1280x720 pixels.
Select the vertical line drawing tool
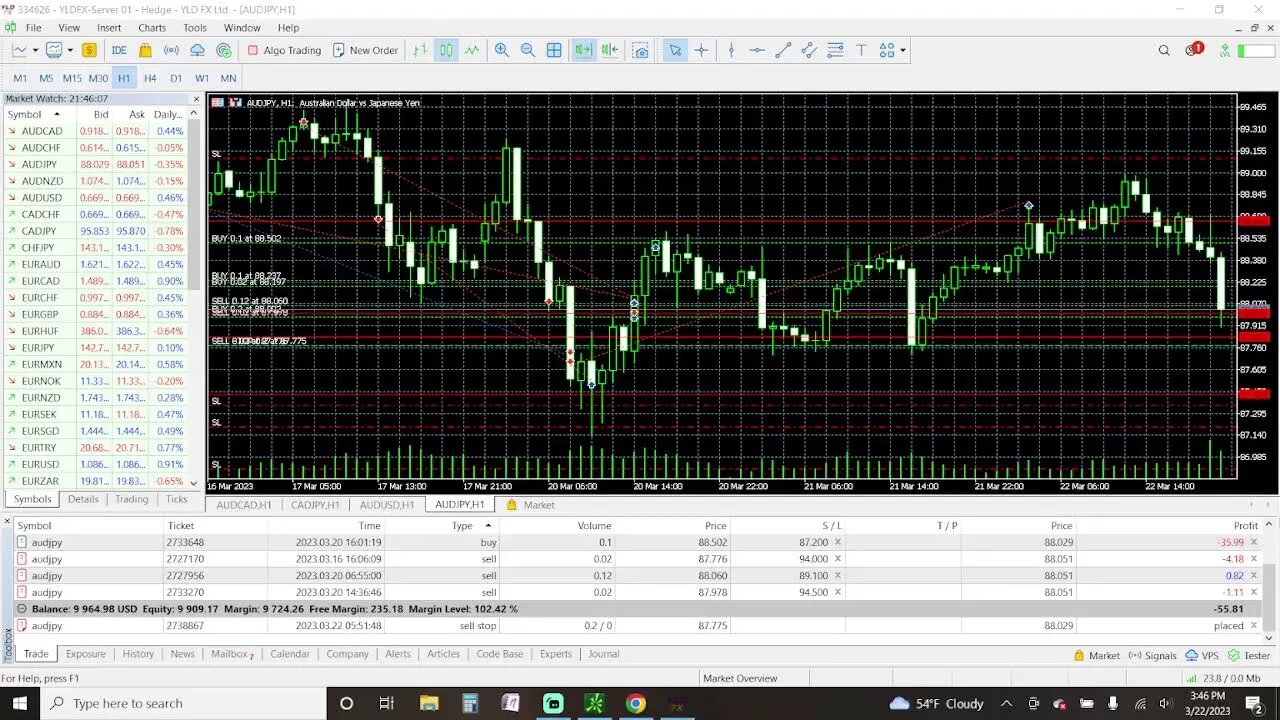pyautogui.click(x=731, y=50)
